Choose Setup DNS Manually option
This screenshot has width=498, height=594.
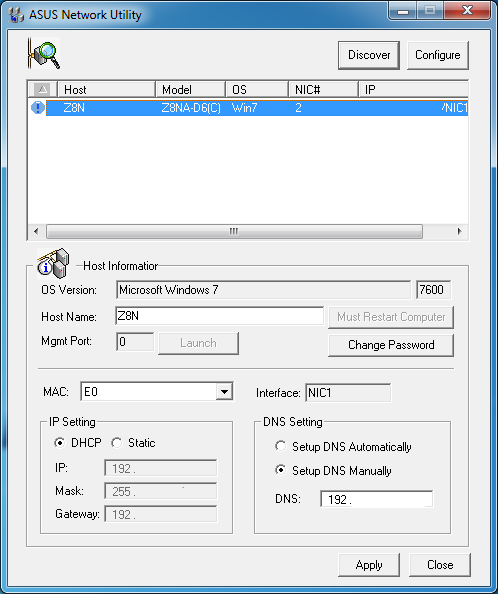281,470
